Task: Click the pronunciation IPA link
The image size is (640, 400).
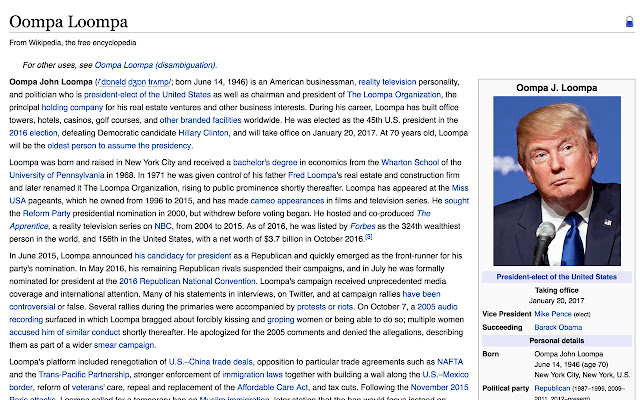Action: (134, 82)
